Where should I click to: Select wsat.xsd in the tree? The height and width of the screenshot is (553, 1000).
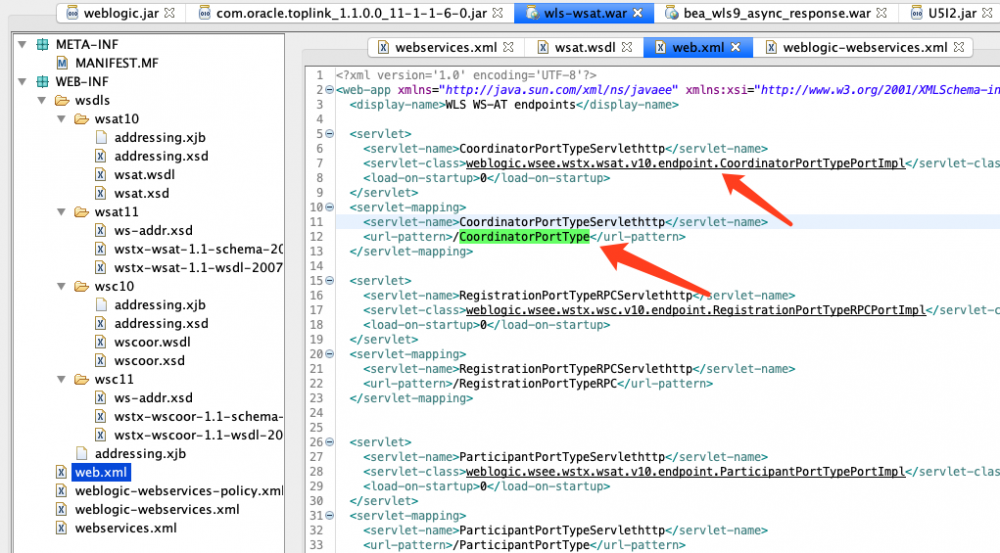tap(142, 193)
